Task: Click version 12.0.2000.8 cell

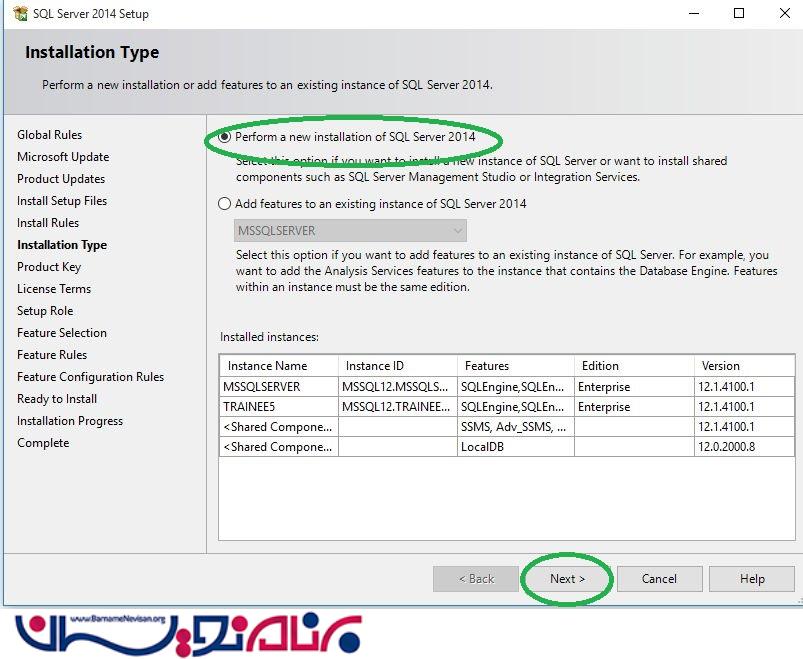Action: click(x=745, y=447)
